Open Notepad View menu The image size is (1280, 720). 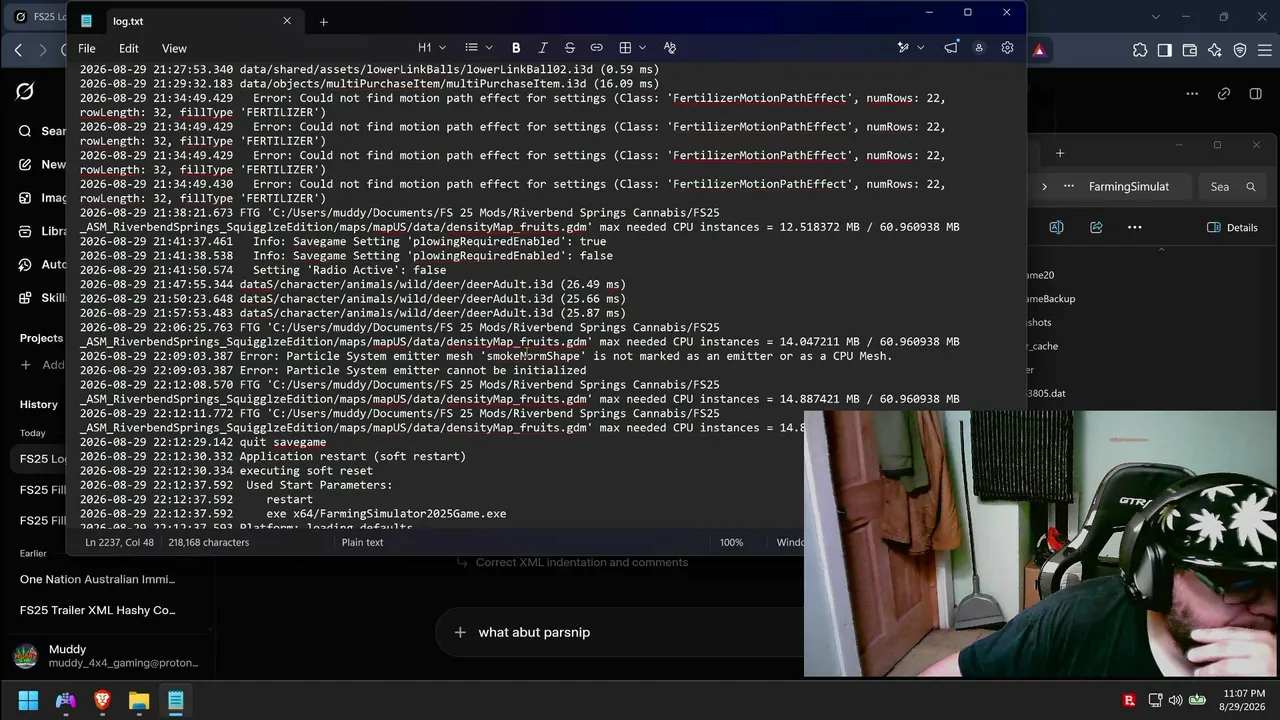(x=174, y=48)
